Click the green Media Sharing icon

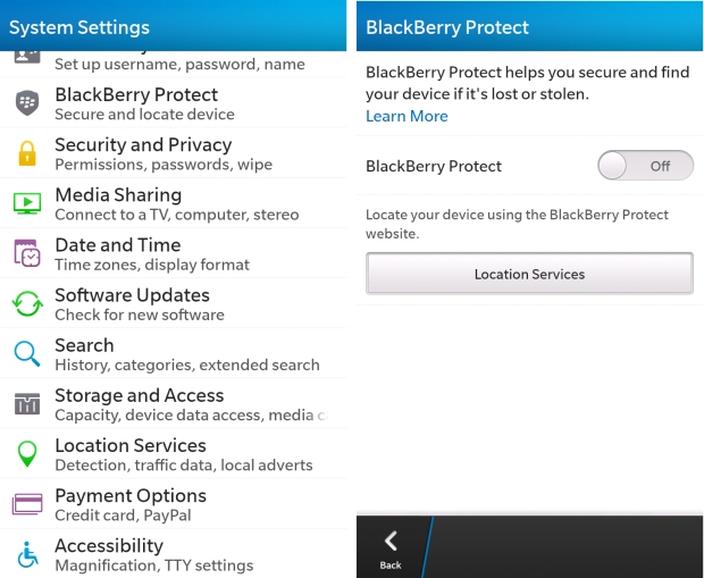[x=27, y=203]
